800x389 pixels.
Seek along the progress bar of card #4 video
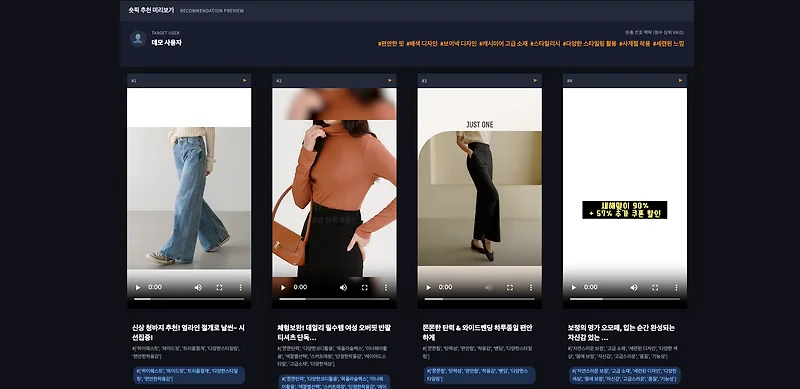tap(625, 299)
